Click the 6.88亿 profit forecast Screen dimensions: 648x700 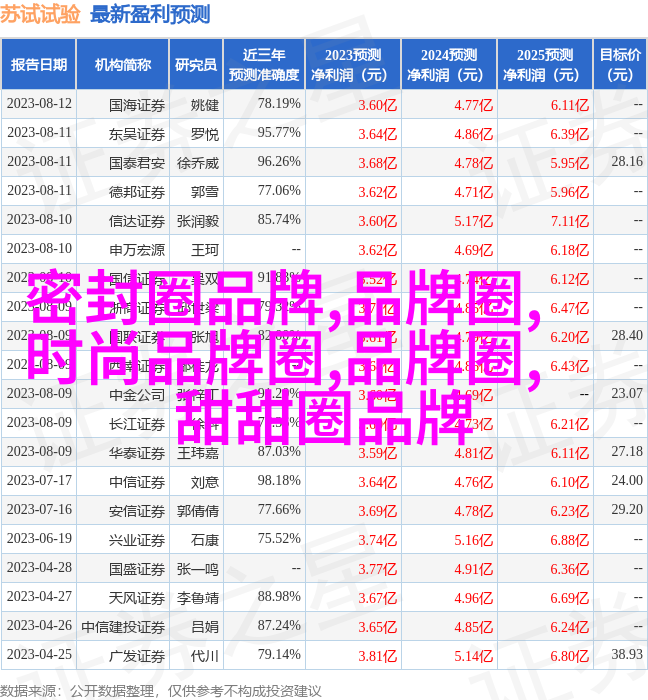569,540
